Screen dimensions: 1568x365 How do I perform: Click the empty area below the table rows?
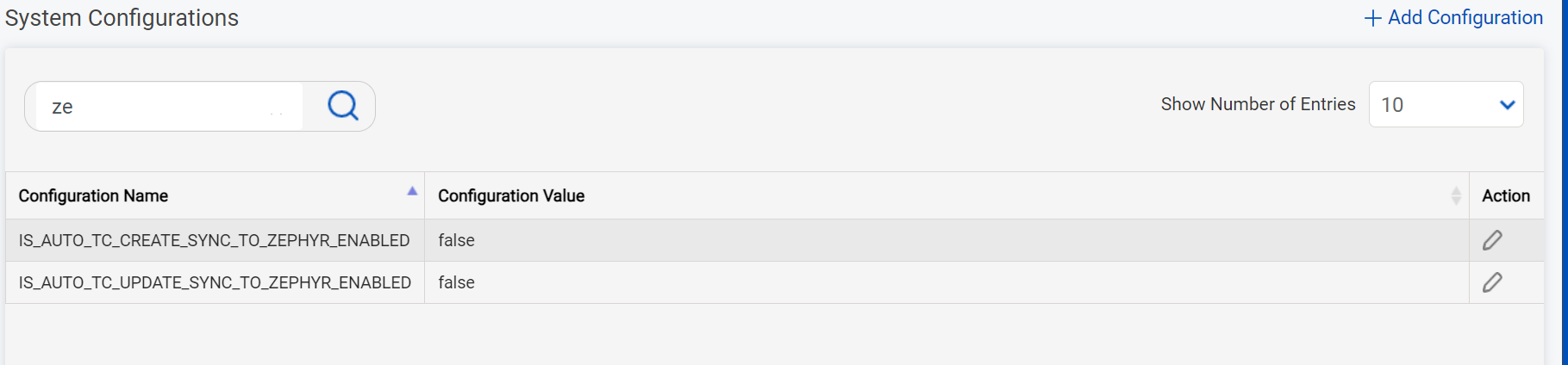coord(774,334)
